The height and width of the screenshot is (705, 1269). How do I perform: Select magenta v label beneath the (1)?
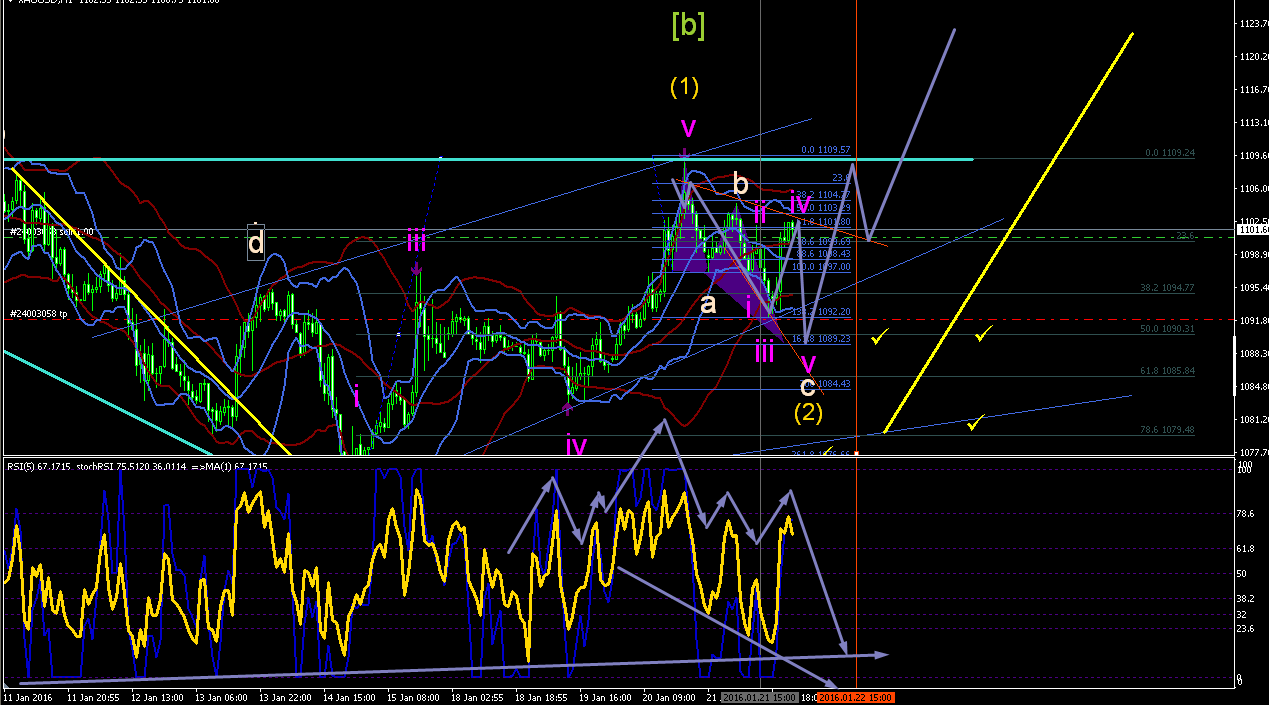click(688, 127)
